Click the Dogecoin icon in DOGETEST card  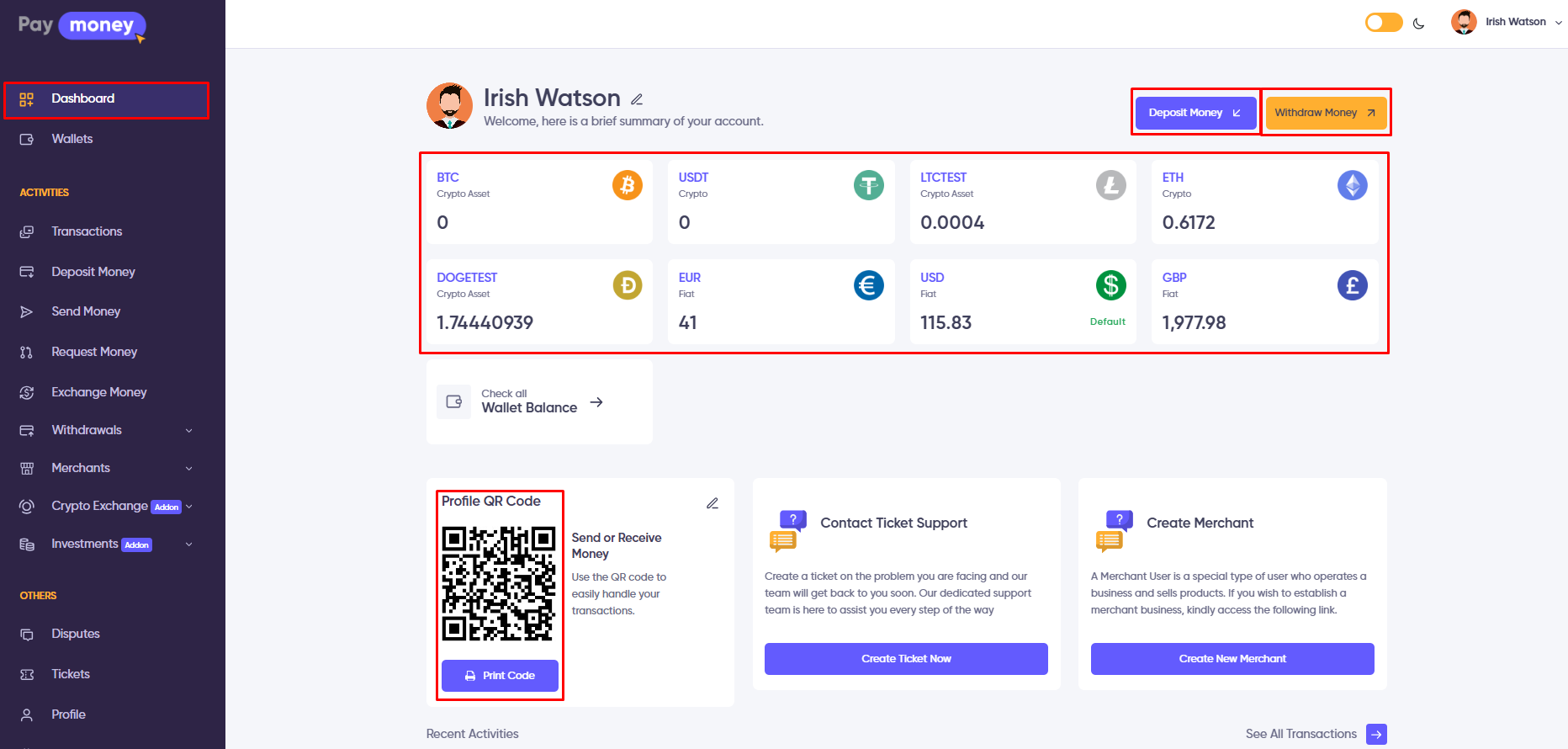click(627, 285)
